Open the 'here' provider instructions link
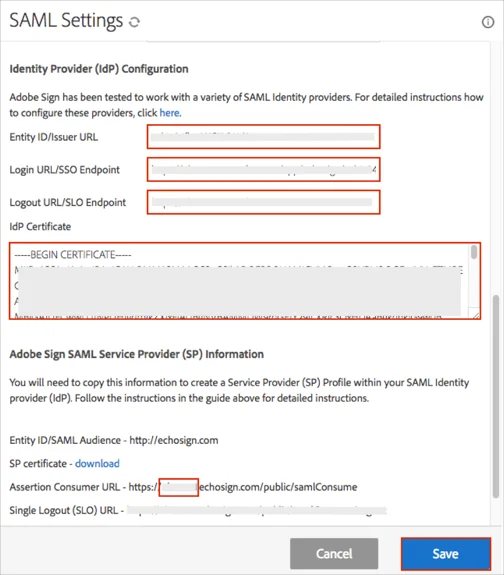This screenshot has width=504, height=575. tap(169, 113)
